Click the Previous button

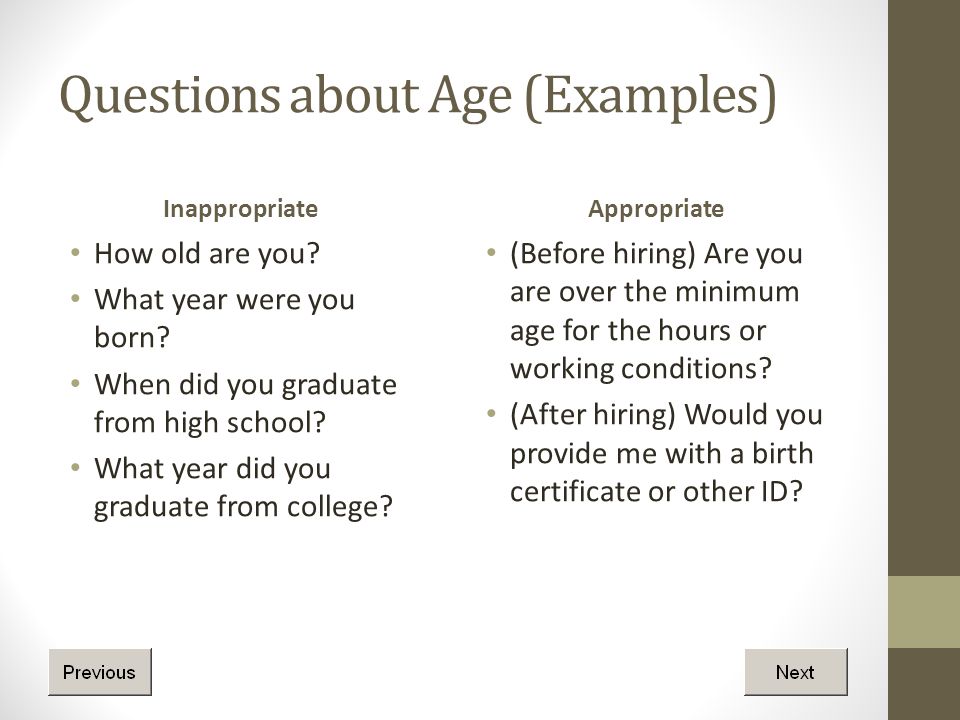click(100, 672)
